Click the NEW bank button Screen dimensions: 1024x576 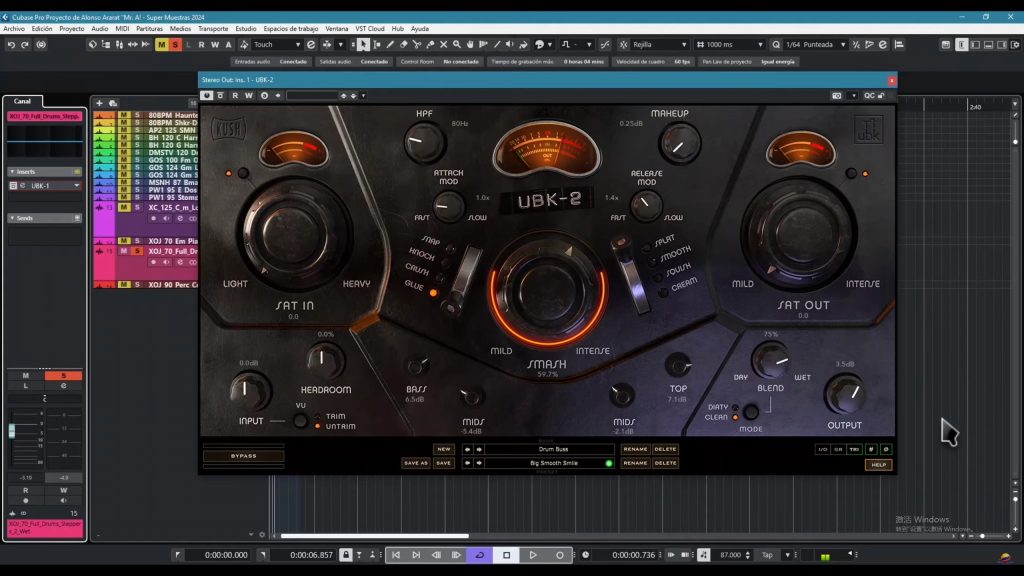pos(443,449)
